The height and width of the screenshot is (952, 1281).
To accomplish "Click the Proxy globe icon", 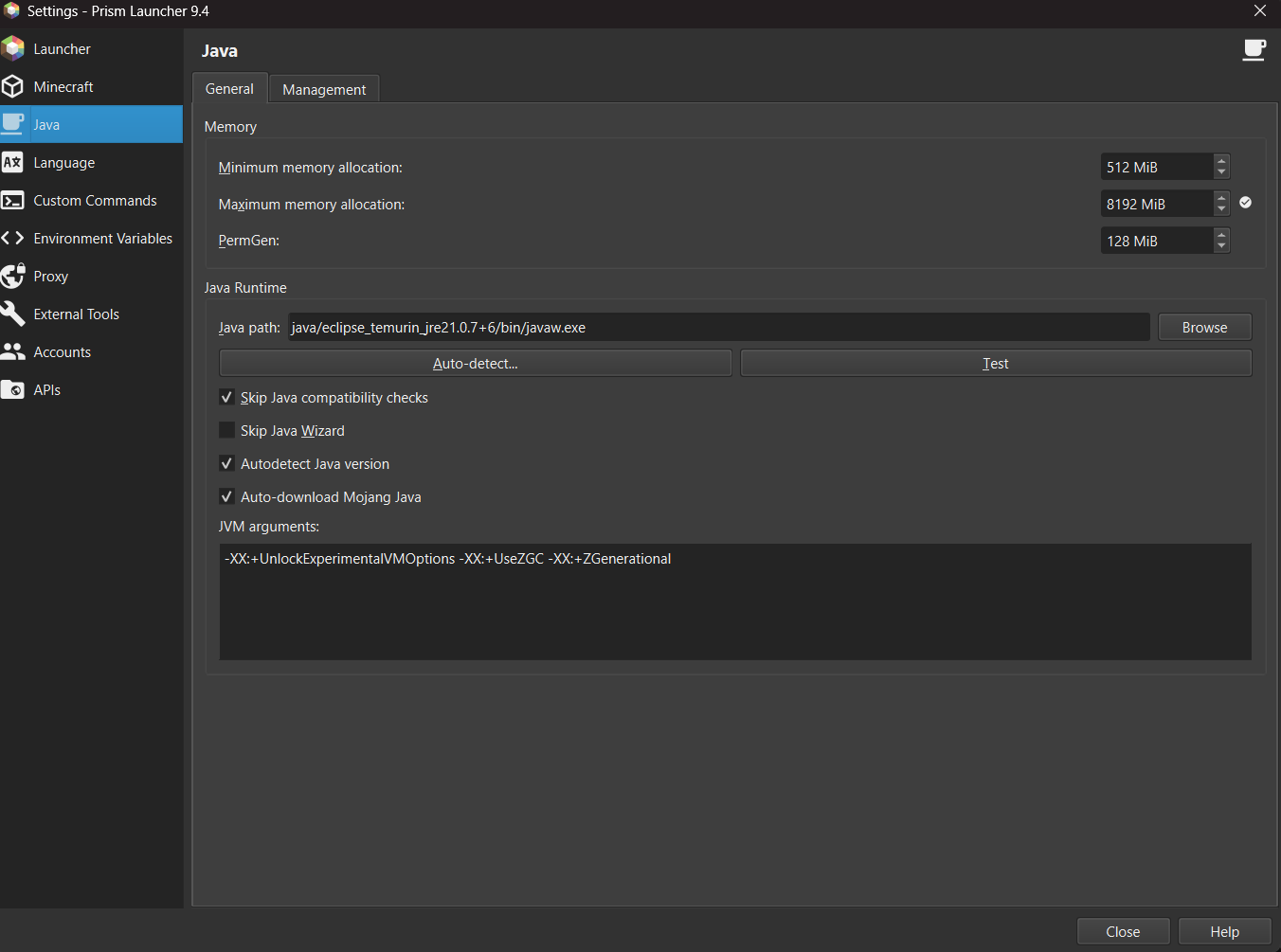I will [x=13, y=276].
